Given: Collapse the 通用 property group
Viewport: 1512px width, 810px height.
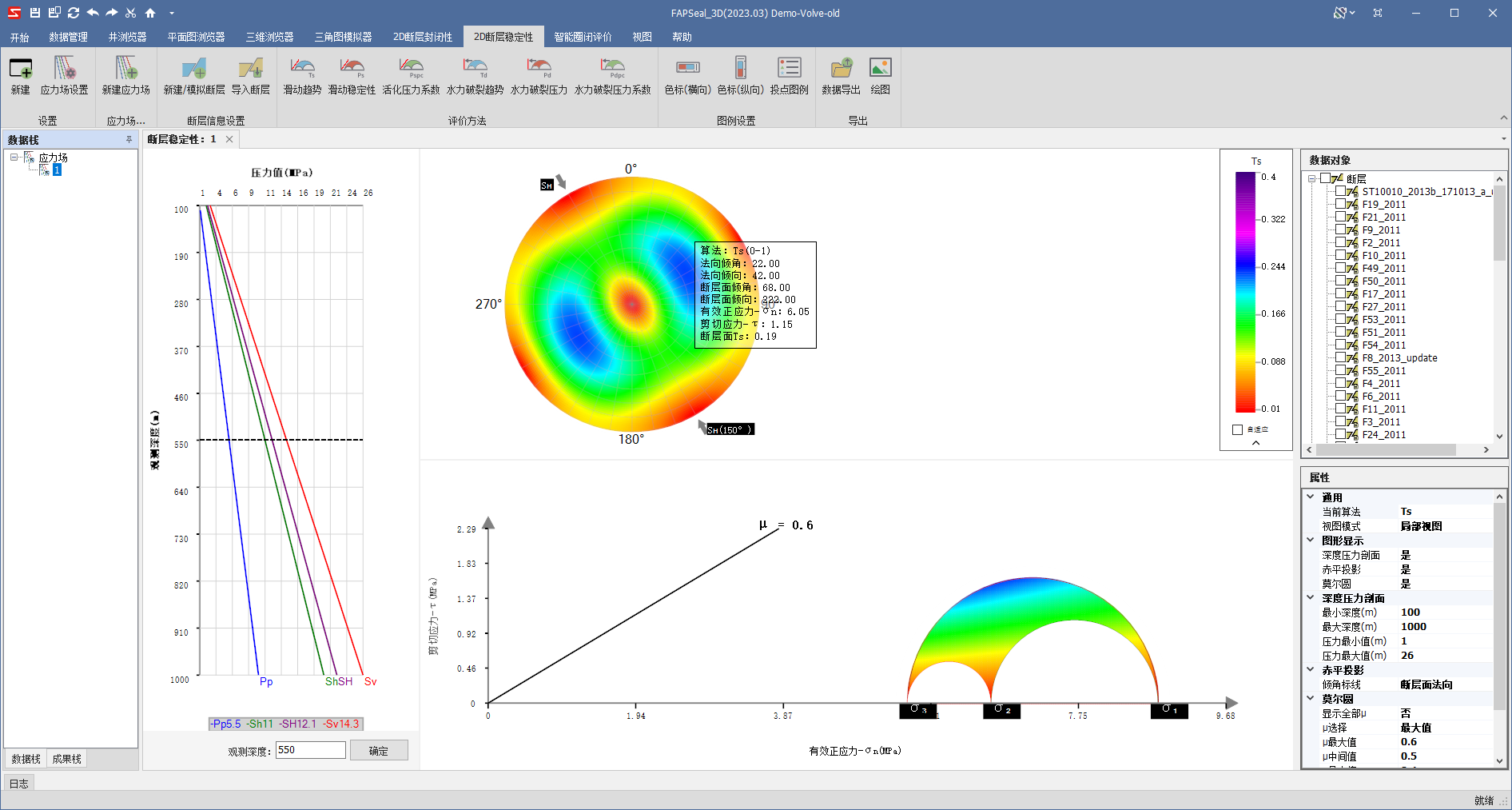Looking at the screenshot, I should (1310, 497).
